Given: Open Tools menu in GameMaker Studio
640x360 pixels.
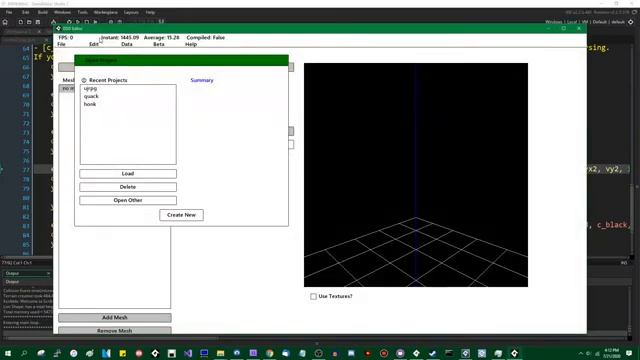Looking at the screenshot, I should click(82, 12).
